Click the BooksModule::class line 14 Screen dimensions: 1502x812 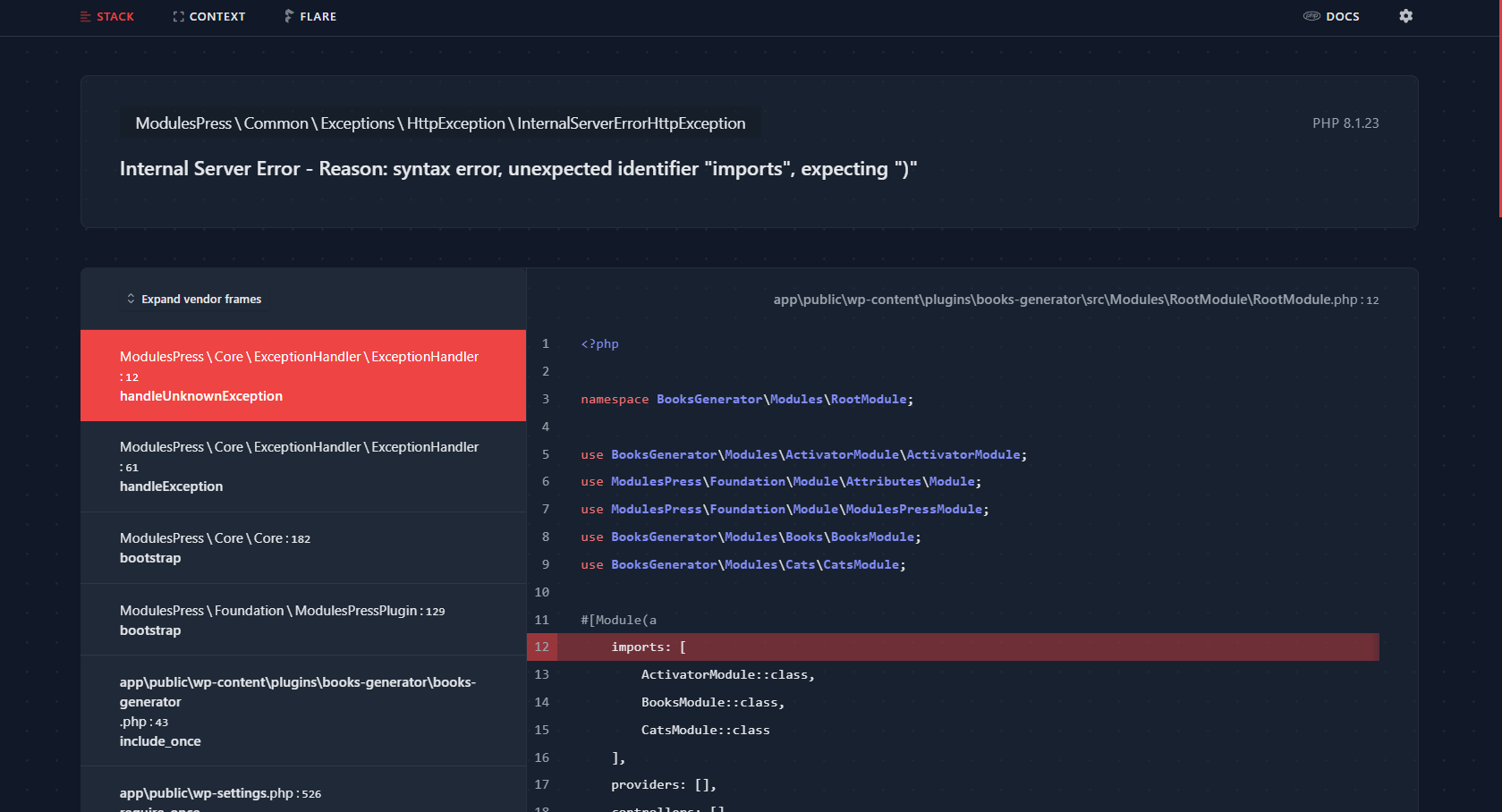(x=713, y=703)
